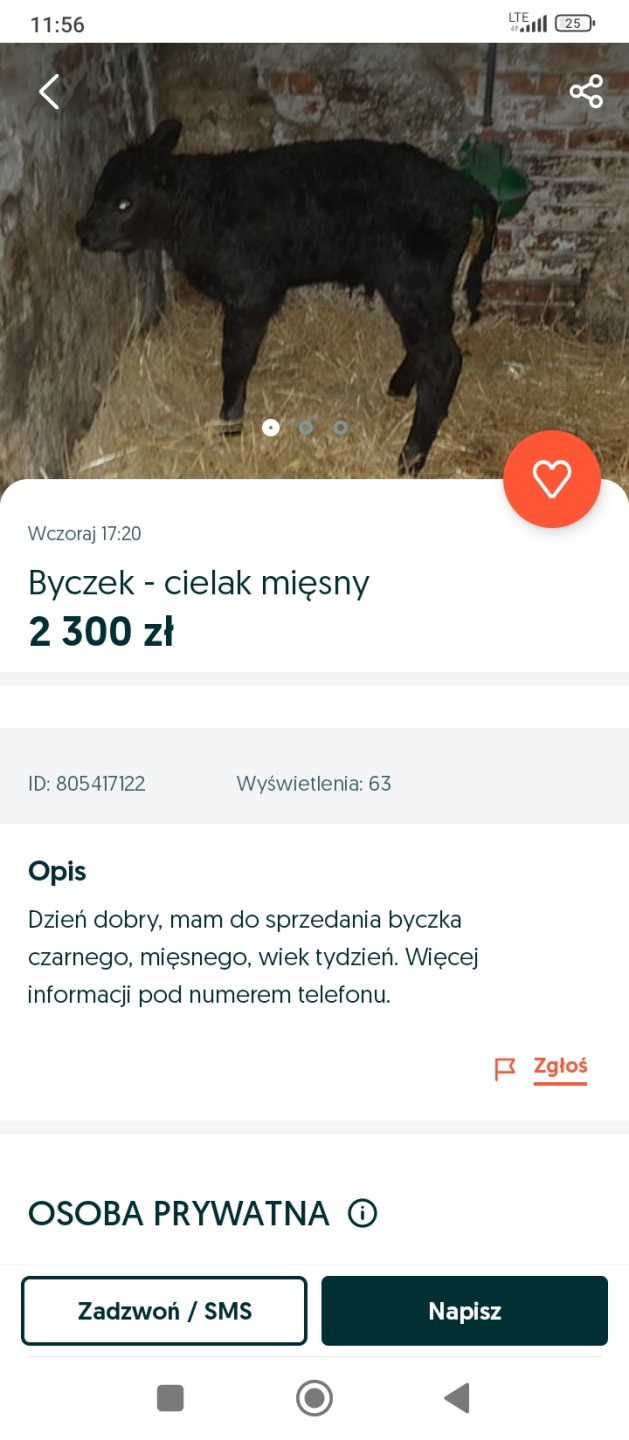Select the first photo indicator dot
The height and width of the screenshot is (1440, 629).
pyautogui.click(x=270, y=427)
